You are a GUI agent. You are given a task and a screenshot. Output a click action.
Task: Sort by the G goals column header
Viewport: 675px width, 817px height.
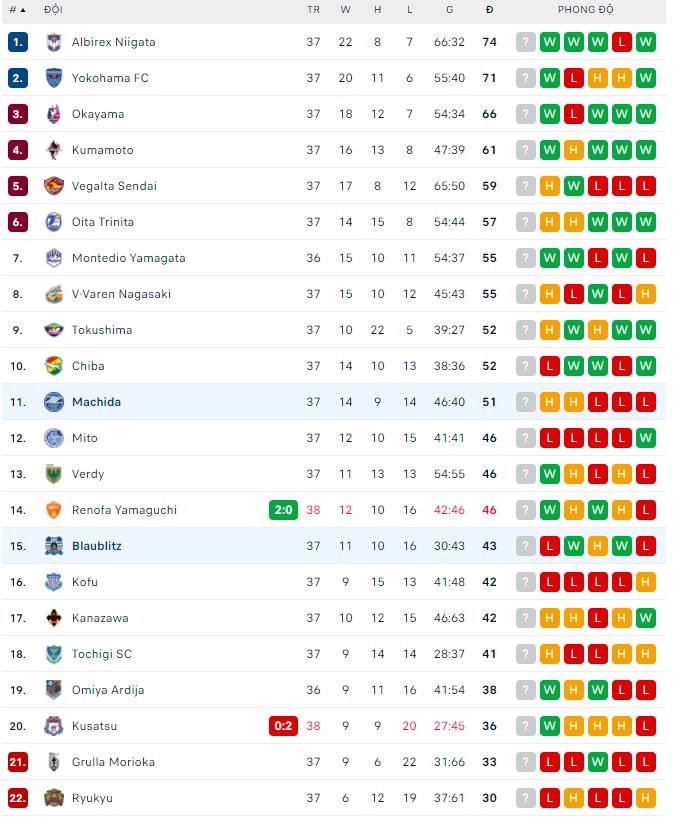pos(449,10)
